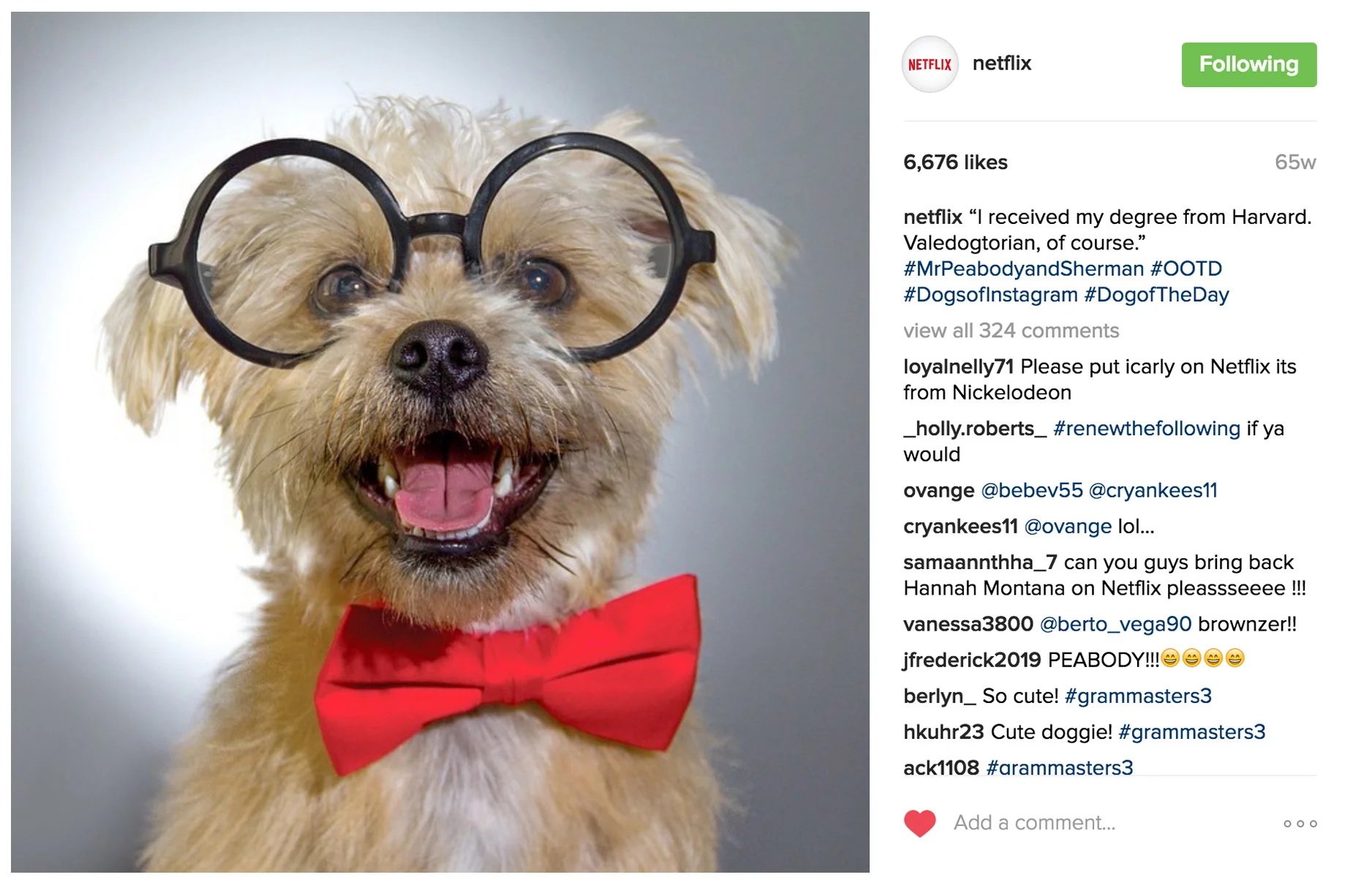Image resolution: width=1372 pixels, height=880 pixels.
Task: Click the #renewthefollowing hashtag
Action: tap(1146, 429)
